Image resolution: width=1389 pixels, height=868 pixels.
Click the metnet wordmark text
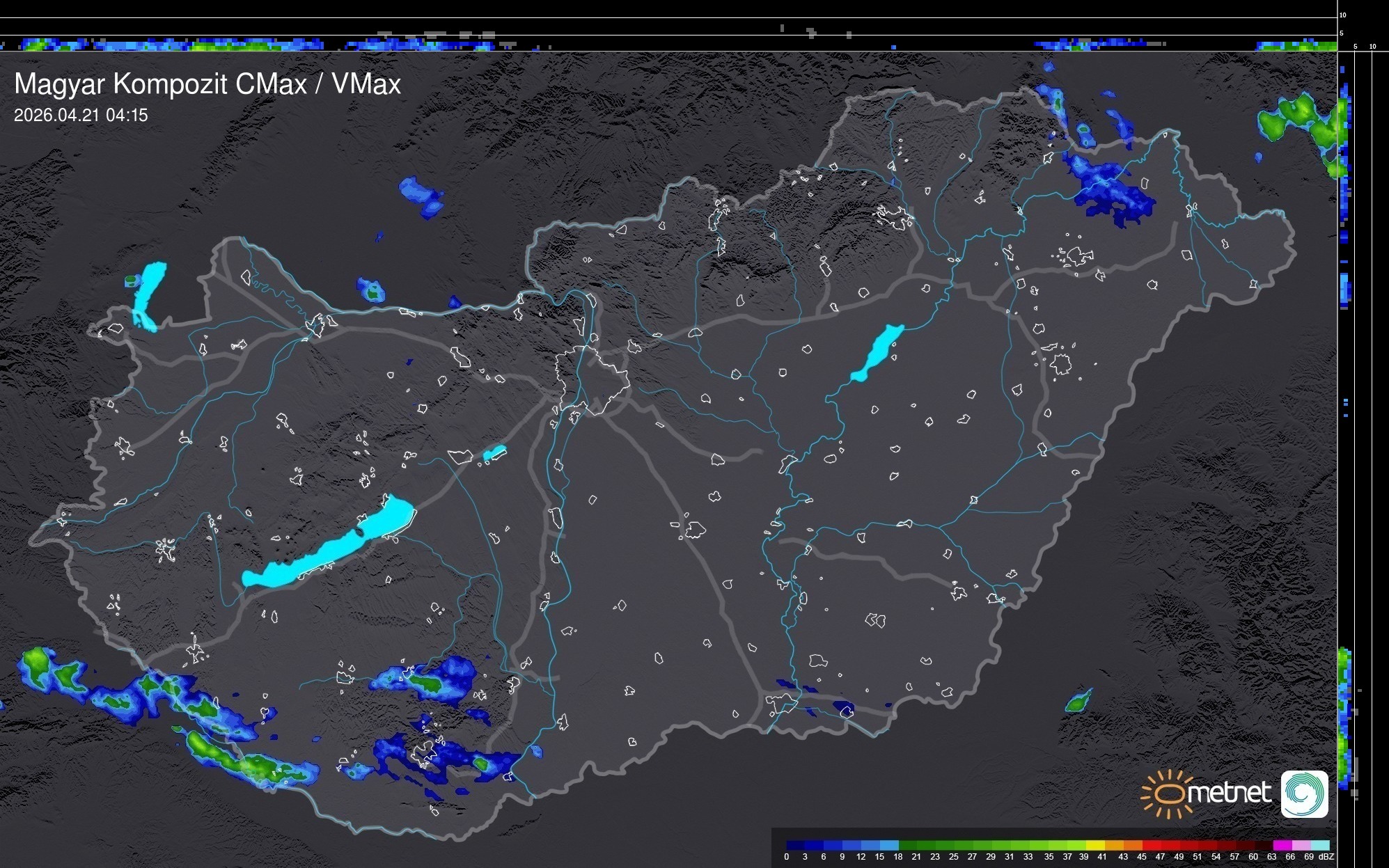click(1229, 794)
